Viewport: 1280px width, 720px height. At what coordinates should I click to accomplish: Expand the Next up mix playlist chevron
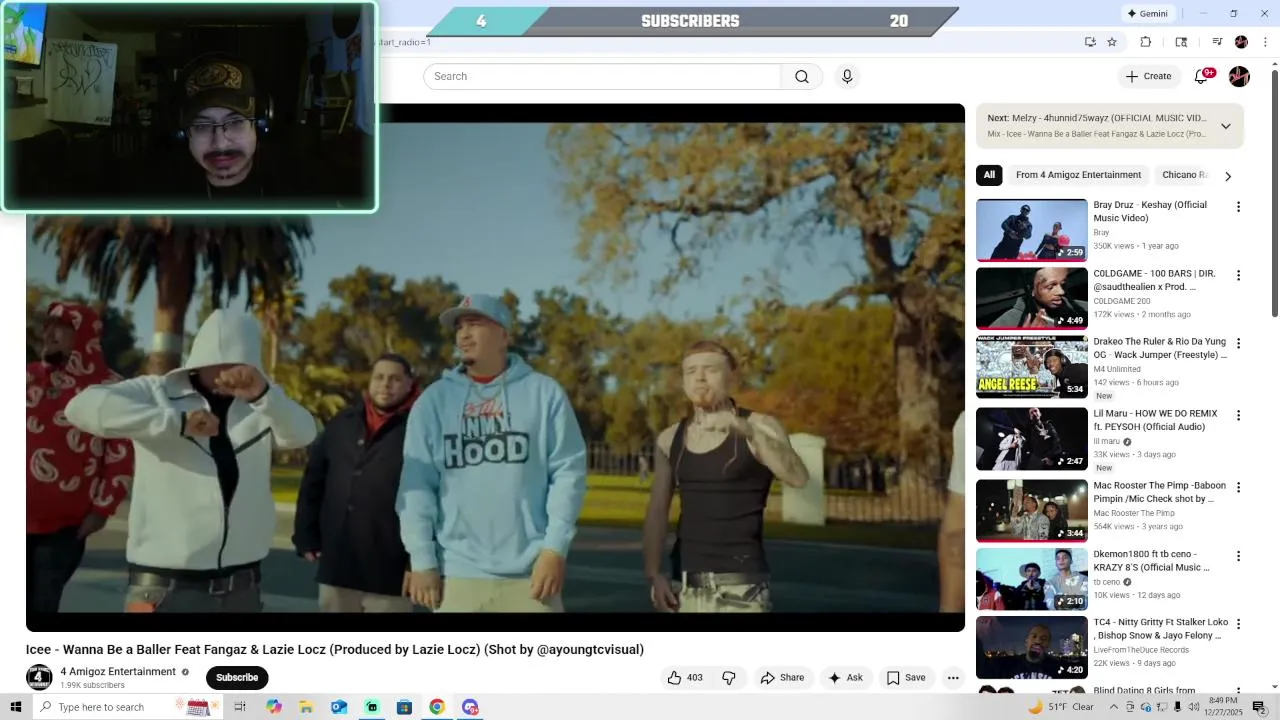click(1226, 126)
